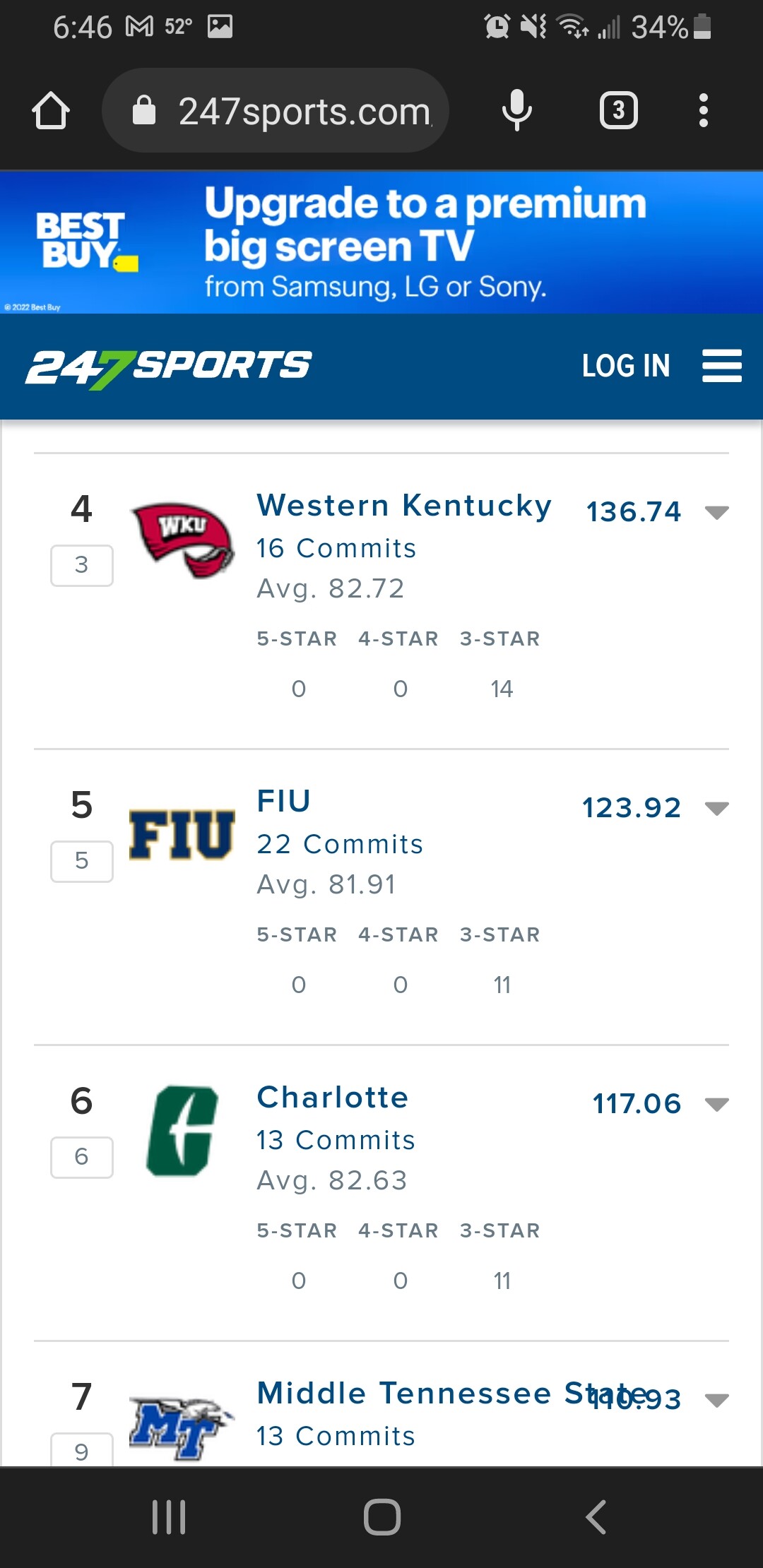Expand the Charlotte row details
Viewport: 763px width, 1568px height.
(x=716, y=1105)
